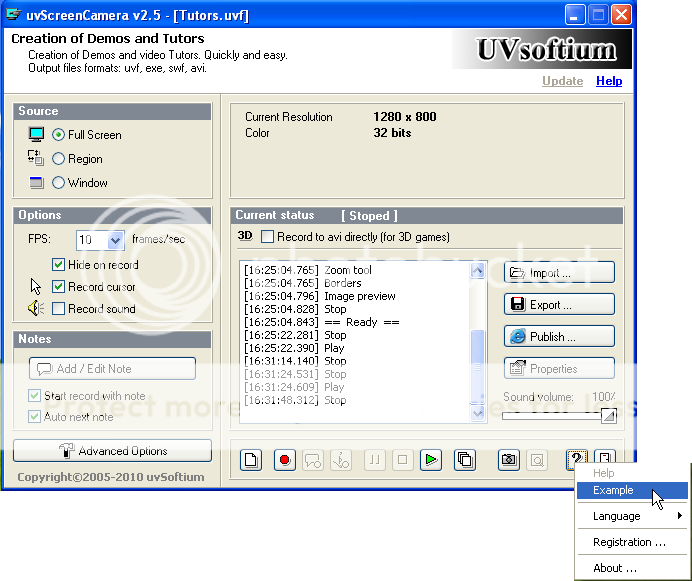This screenshot has width=692, height=581.
Task: Click the window icon beside Window option
Action: [36, 182]
